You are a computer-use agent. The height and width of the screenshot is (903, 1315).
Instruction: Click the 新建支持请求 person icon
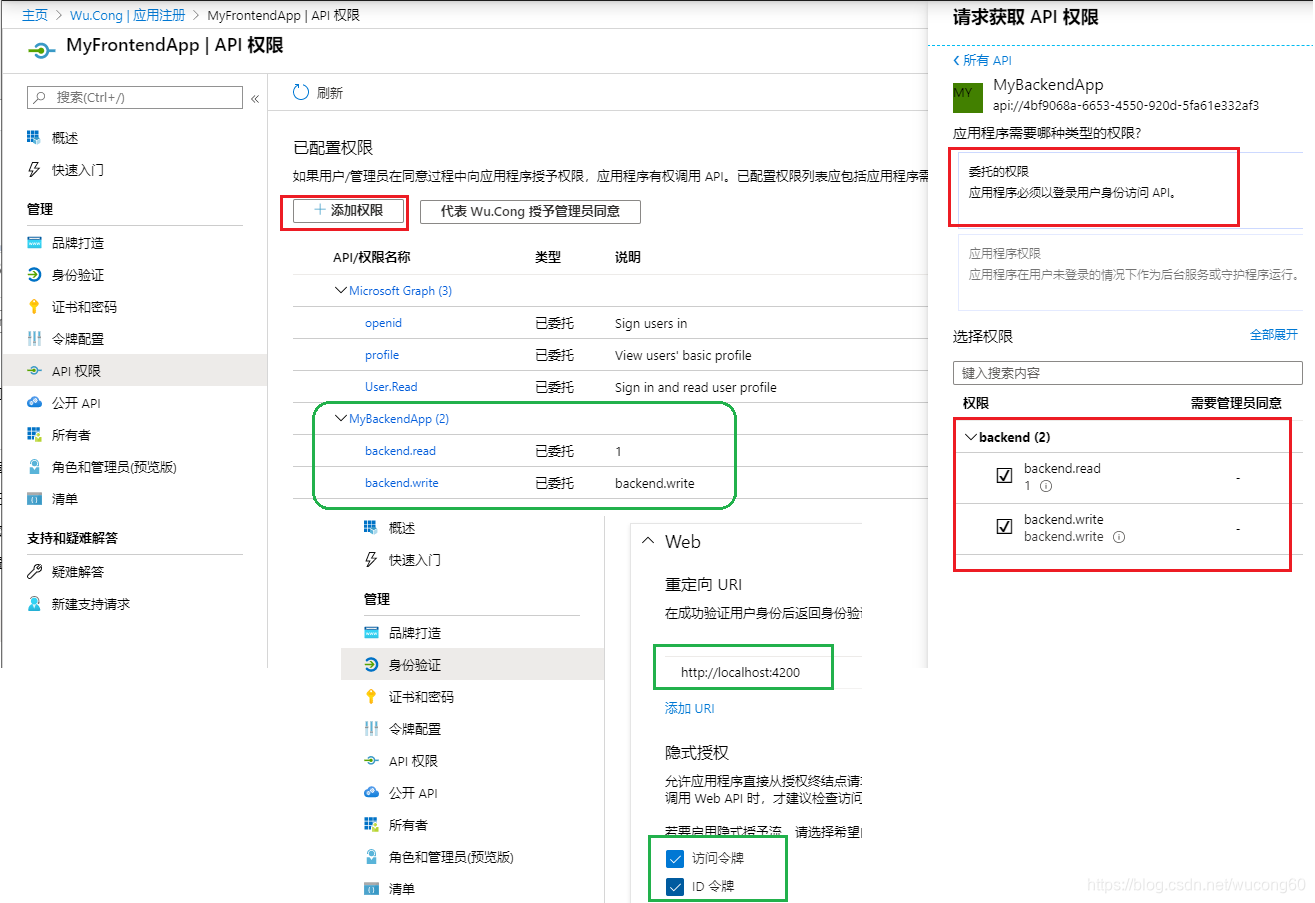pos(34,603)
